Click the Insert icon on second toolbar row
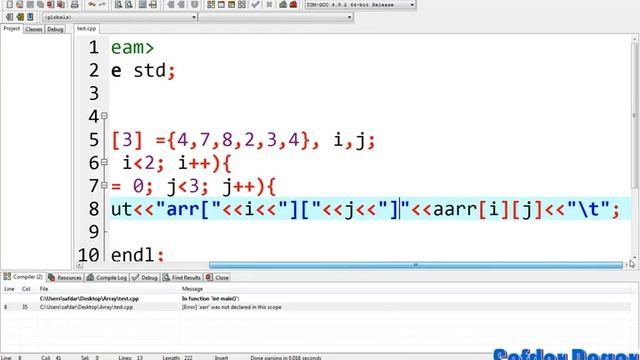Image resolution: width=640 pixels, height=360 pixels. (x=10, y=17)
